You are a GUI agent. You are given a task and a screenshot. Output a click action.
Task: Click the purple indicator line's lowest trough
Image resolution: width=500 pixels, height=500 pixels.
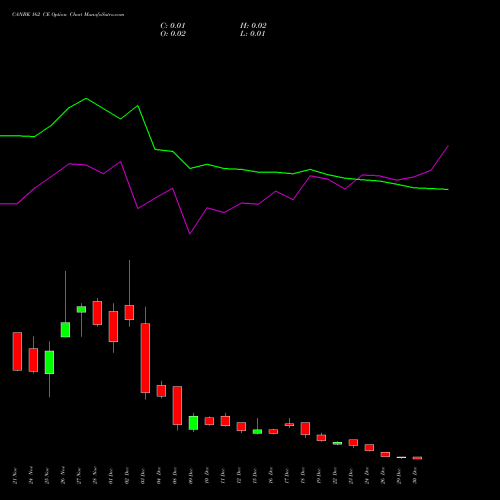click(x=190, y=234)
